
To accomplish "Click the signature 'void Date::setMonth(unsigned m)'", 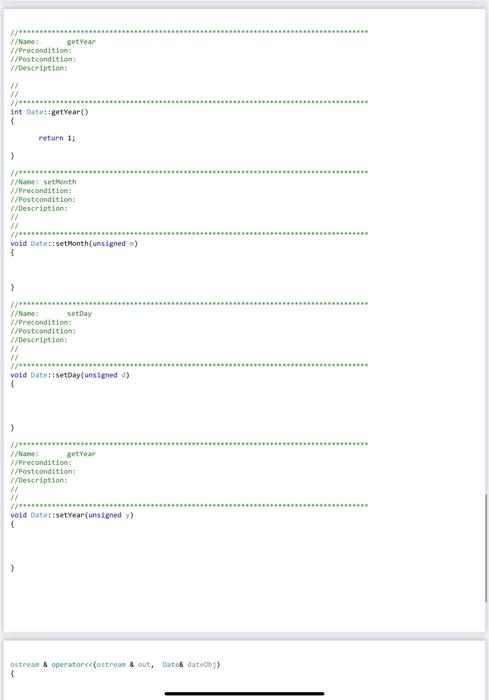I will pos(74,243).
